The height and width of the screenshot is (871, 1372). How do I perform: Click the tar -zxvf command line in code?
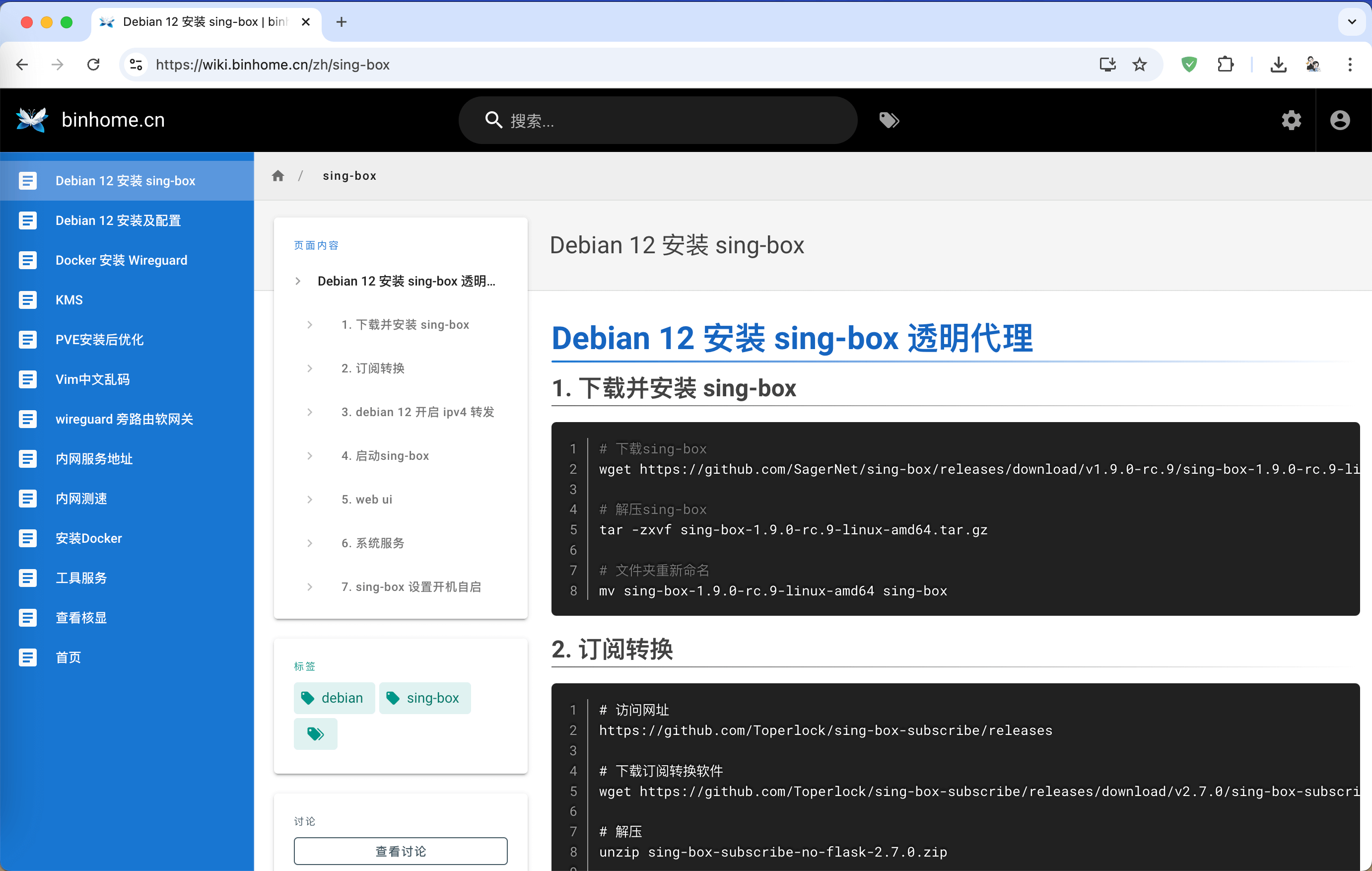[793, 530]
